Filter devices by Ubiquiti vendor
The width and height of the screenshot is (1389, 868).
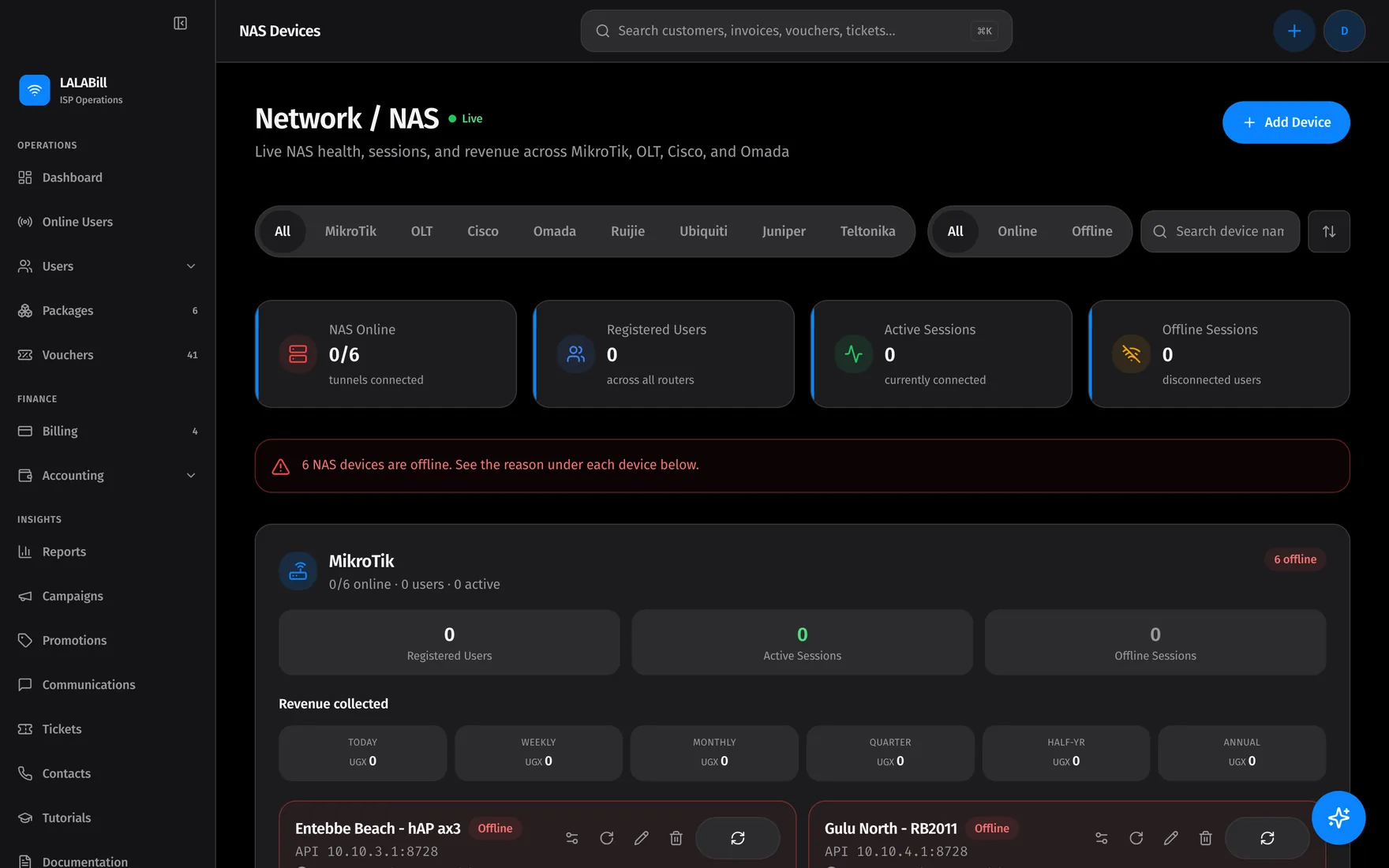coord(703,231)
